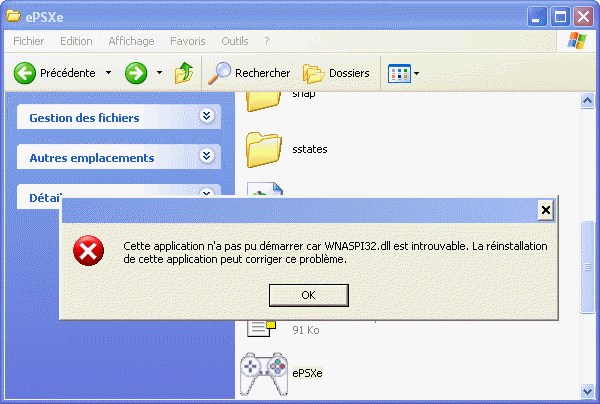Open the Fichier menu
This screenshot has height=404, width=600.
(x=29, y=41)
